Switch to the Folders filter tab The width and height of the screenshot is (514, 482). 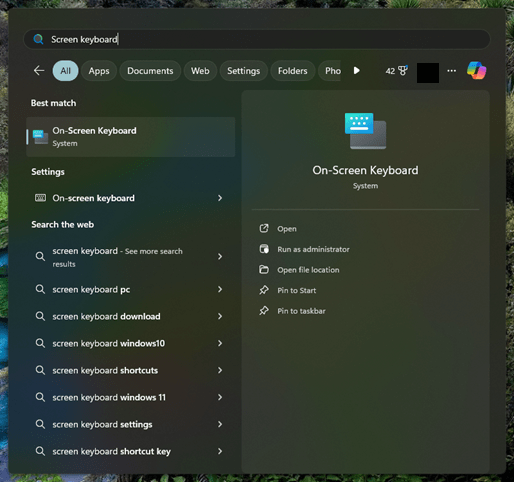[293, 71]
